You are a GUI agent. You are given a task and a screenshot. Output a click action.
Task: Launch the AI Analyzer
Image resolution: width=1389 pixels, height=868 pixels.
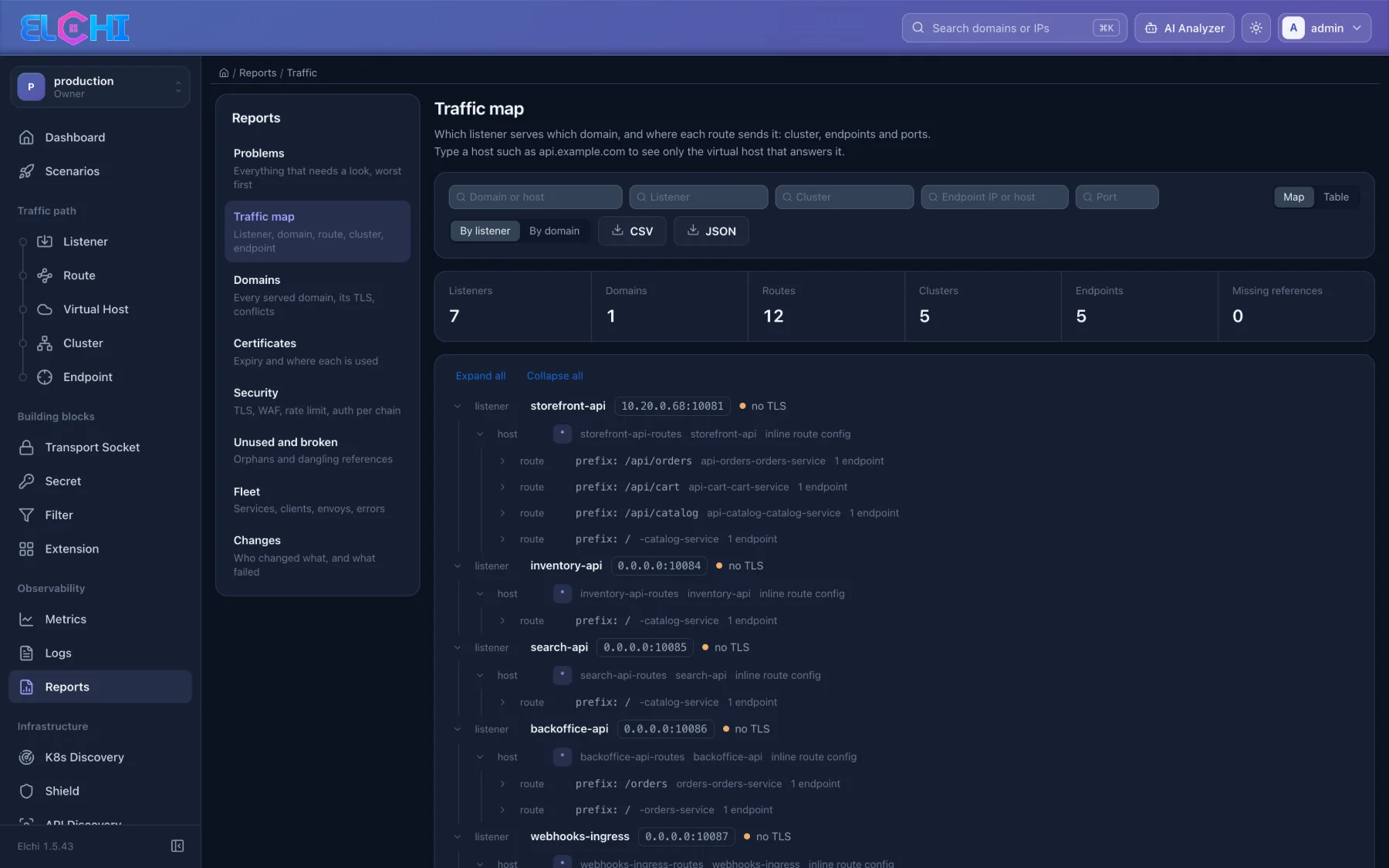click(1184, 28)
